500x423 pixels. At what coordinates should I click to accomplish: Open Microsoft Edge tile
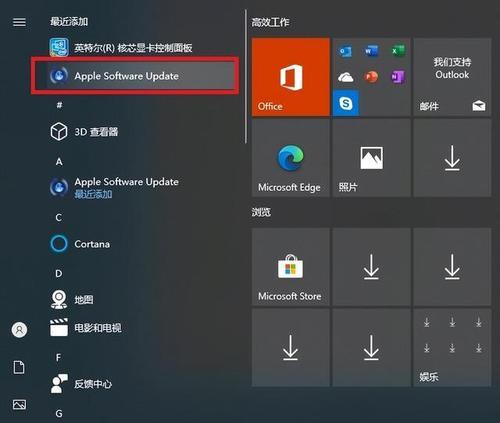pyautogui.click(x=291, y=158)
